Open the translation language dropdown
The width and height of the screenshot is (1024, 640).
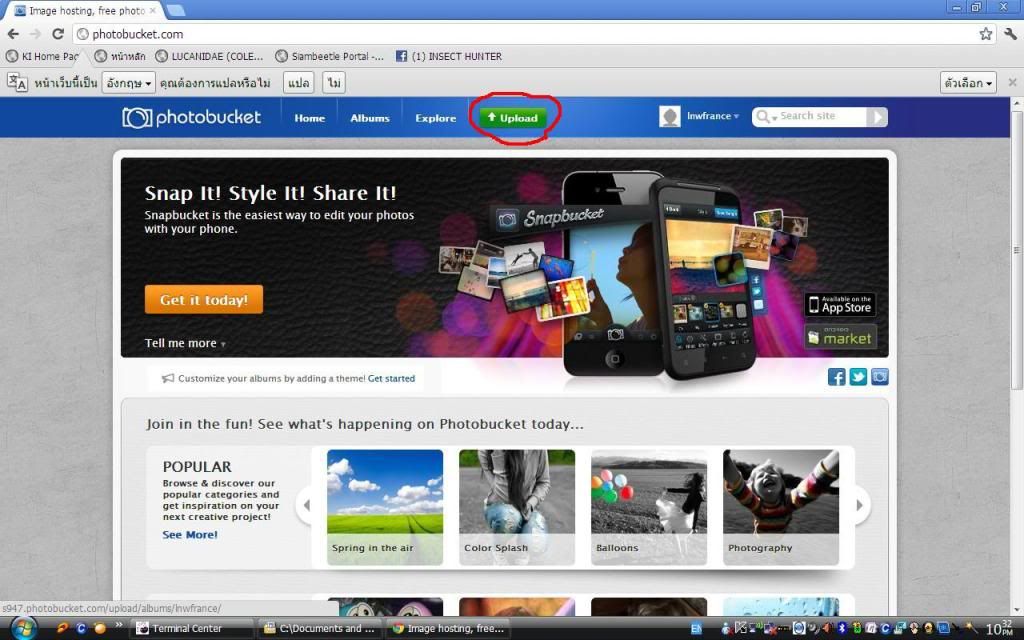coord(129,83)
